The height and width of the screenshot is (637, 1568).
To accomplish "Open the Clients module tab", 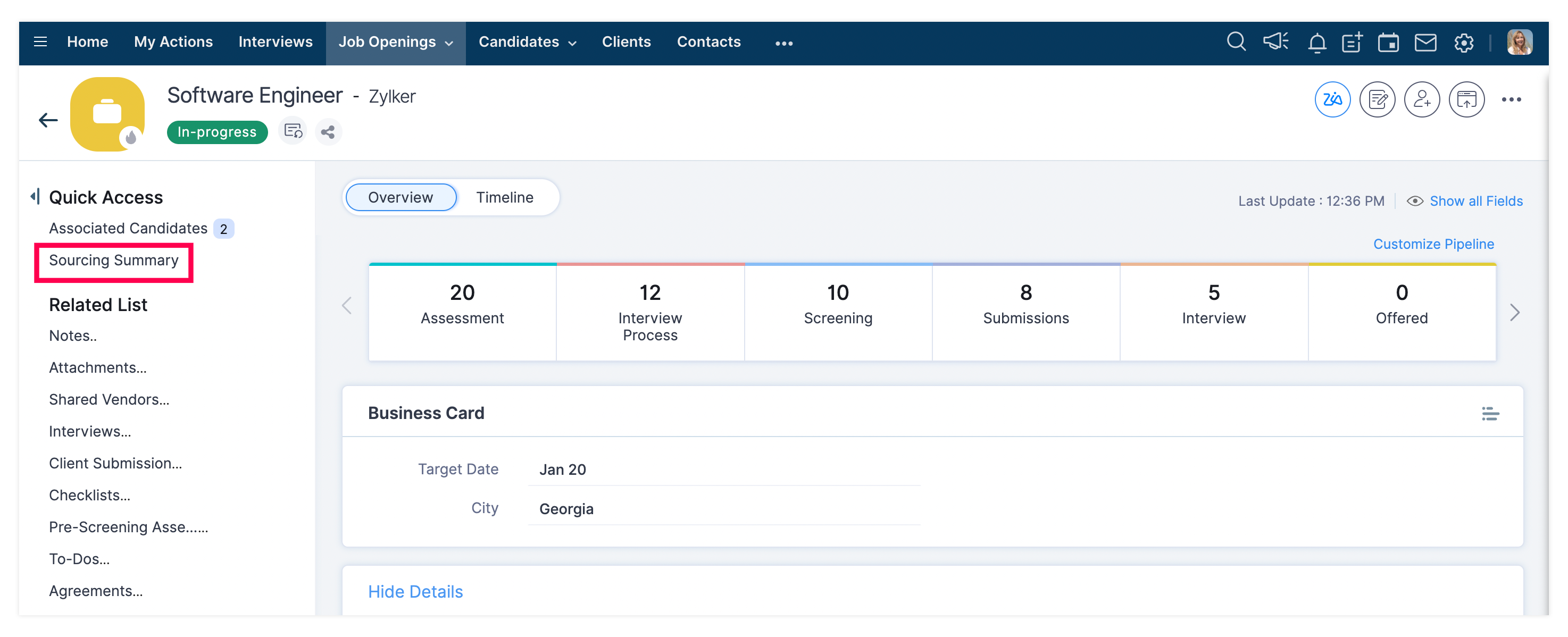I will coord(625,42).
